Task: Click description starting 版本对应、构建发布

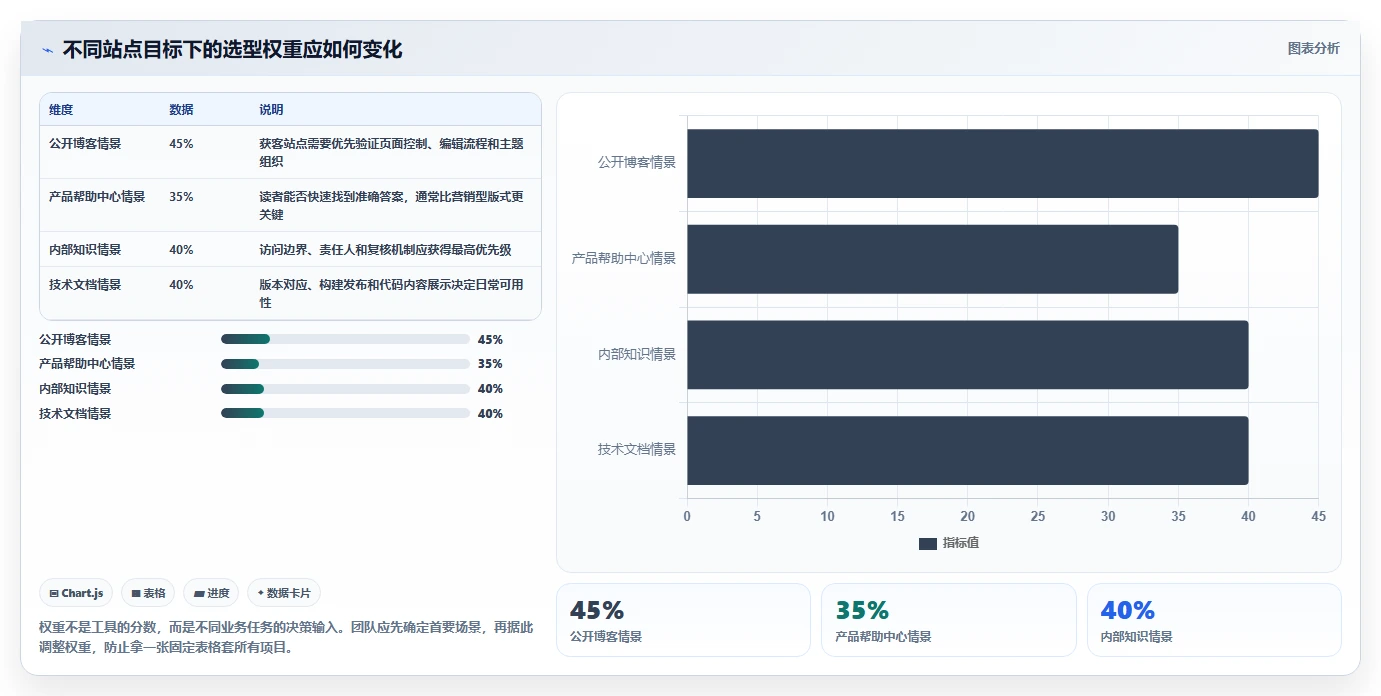Action: point(391,293)
